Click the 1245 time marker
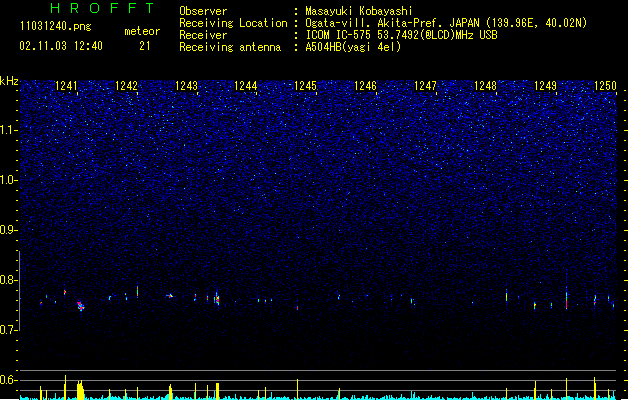This screenshot has width=629, height=400. (x=305, y=86)
